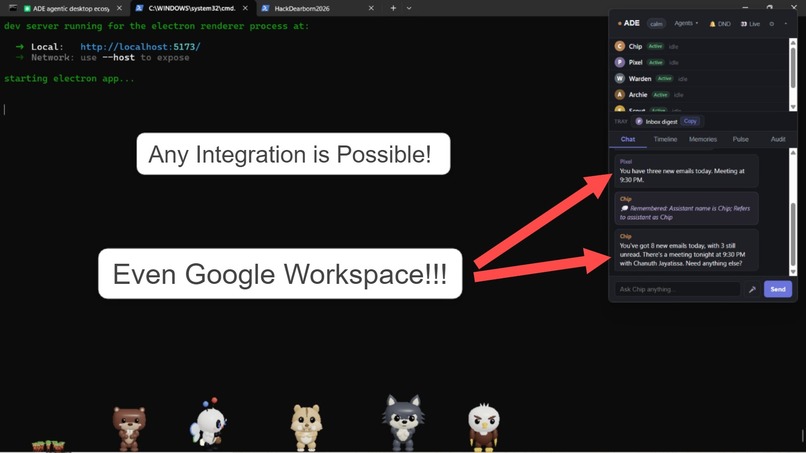The width and height of the screenshot is (806, 453).
Task: Open the terminal new-tab profile dropdown chevron
Action: pos(409,8)
